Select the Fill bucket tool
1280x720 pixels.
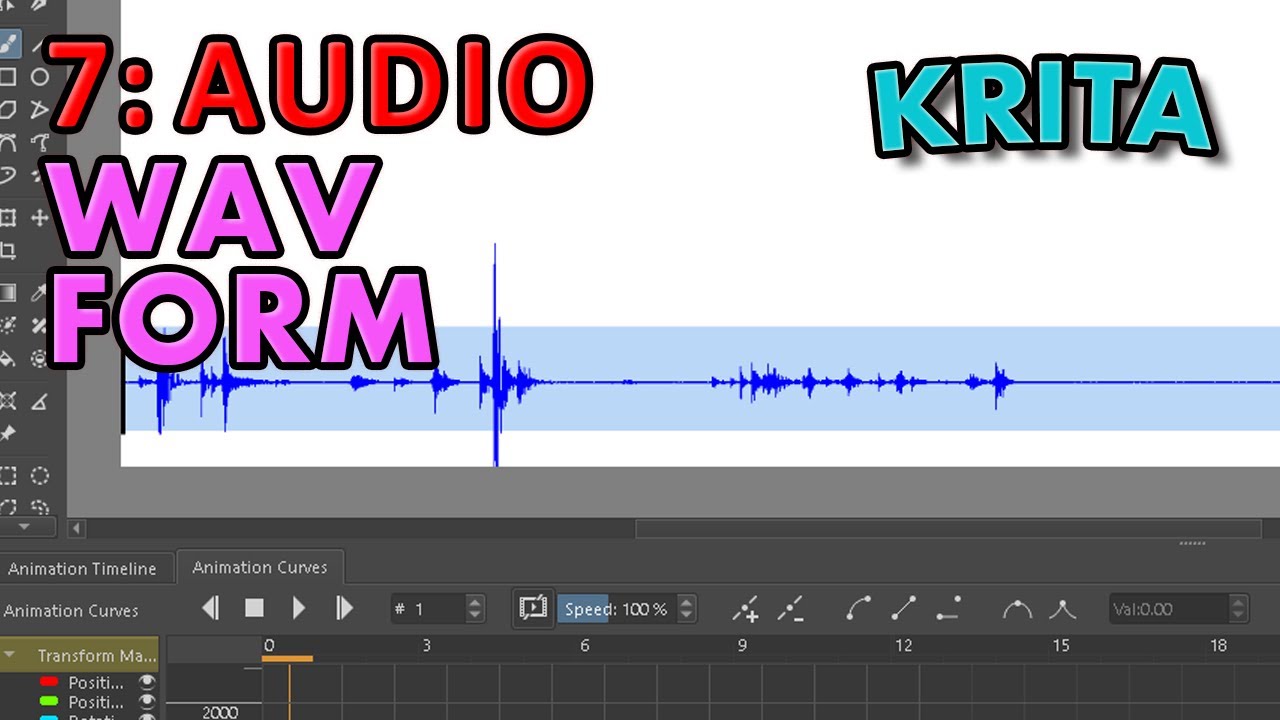click(8, 358)
